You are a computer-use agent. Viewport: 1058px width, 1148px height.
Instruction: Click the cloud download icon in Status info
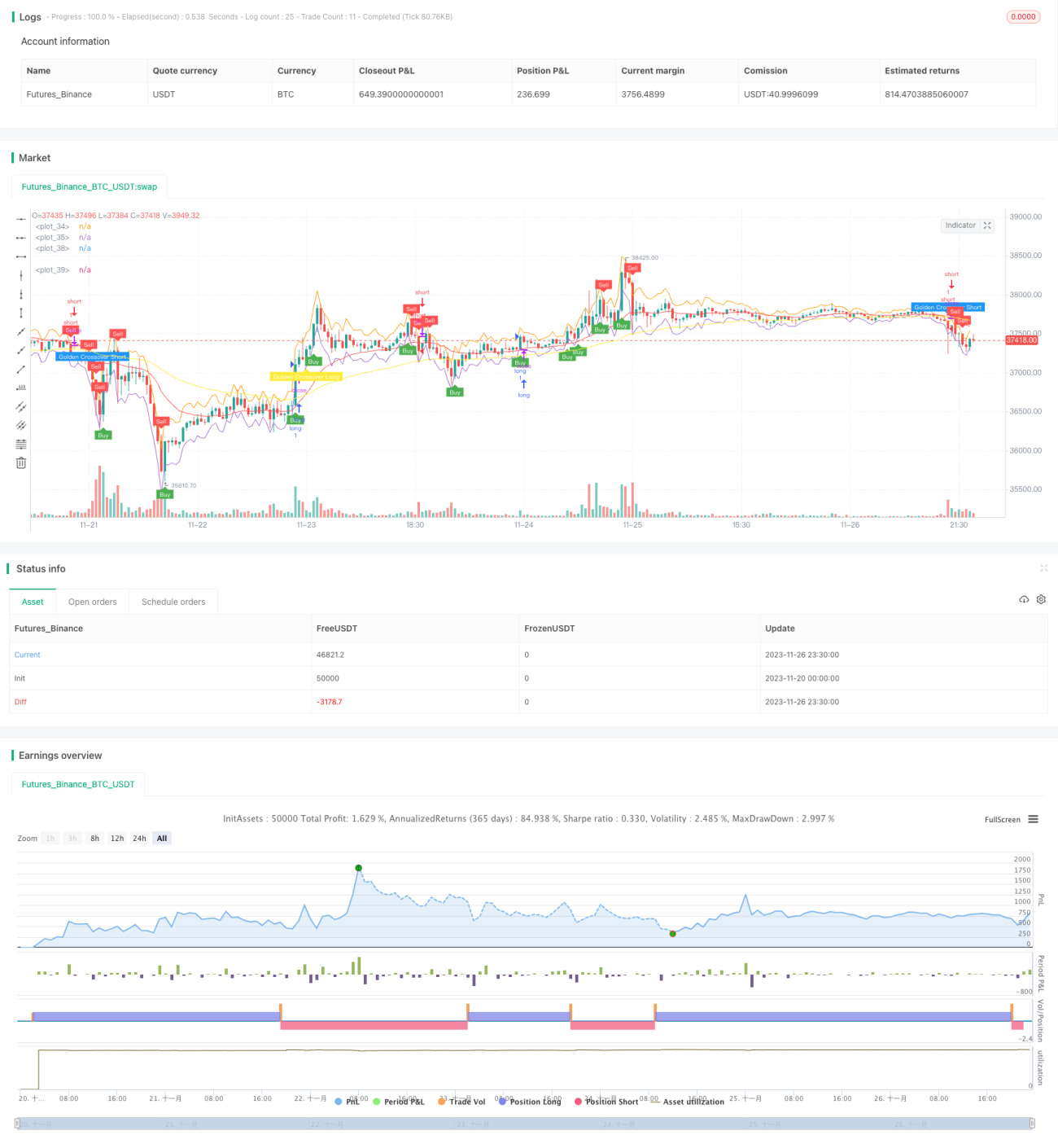[1024, 599]
